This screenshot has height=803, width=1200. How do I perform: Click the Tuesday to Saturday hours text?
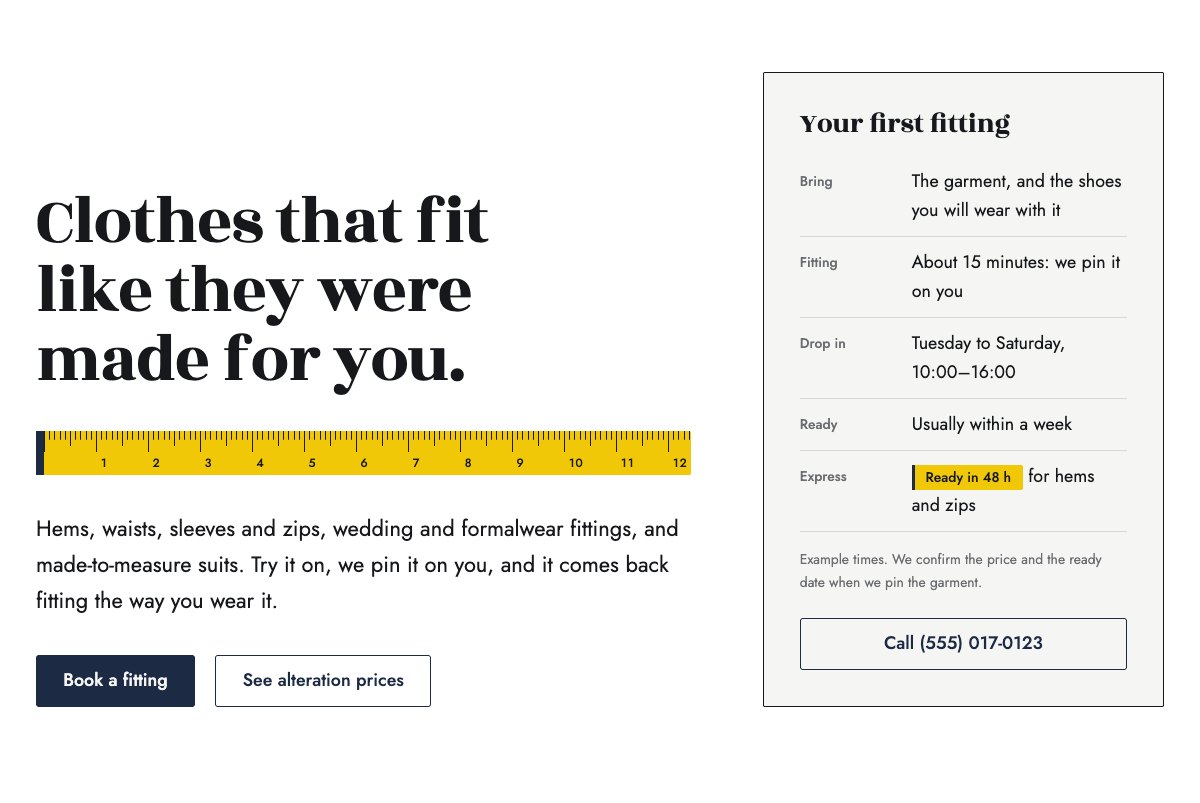(988, 358)
